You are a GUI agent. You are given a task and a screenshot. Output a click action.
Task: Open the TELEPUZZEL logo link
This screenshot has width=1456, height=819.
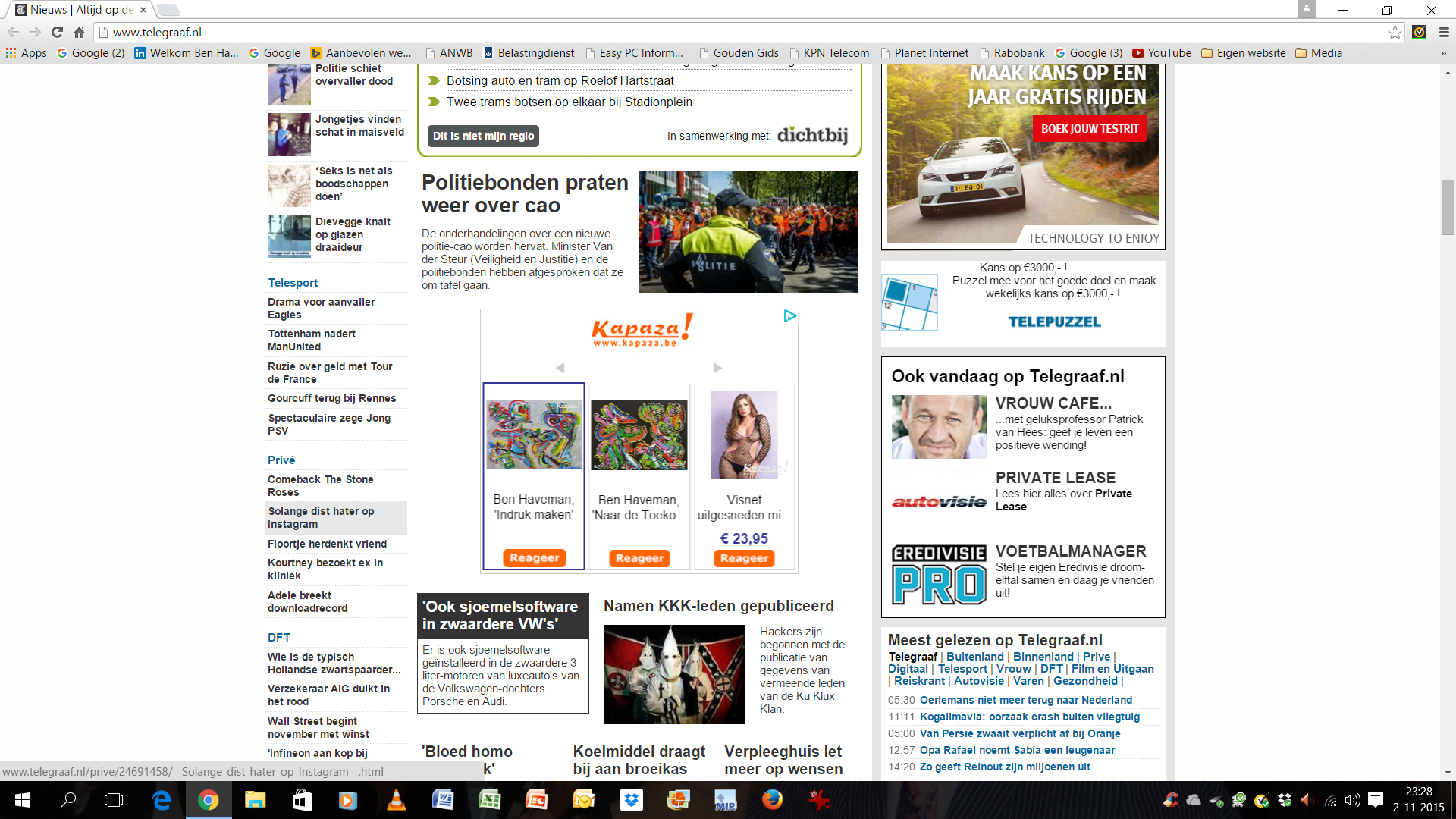tap(1054, 322)
